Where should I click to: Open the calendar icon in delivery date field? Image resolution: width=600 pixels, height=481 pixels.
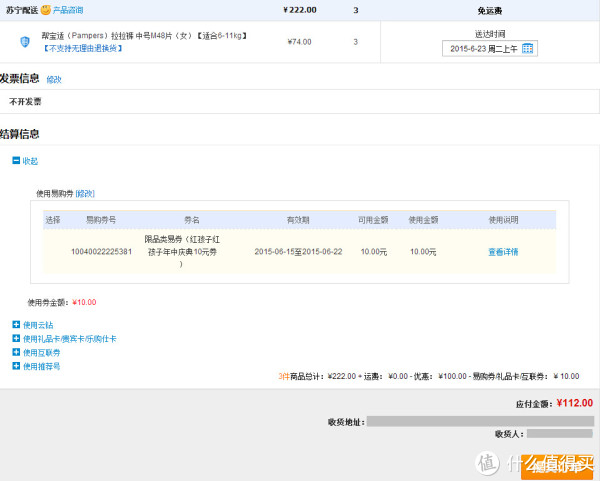(527, 49)
